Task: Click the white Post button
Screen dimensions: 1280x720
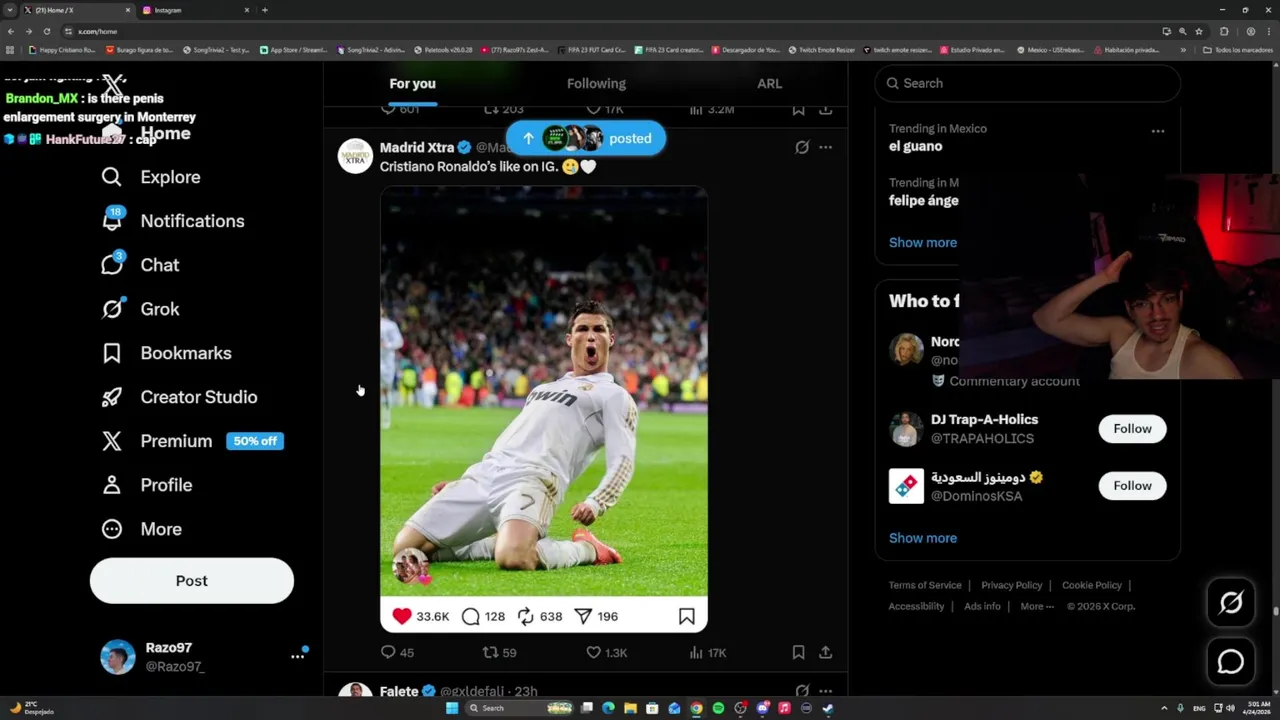Action: coord(192,581)
